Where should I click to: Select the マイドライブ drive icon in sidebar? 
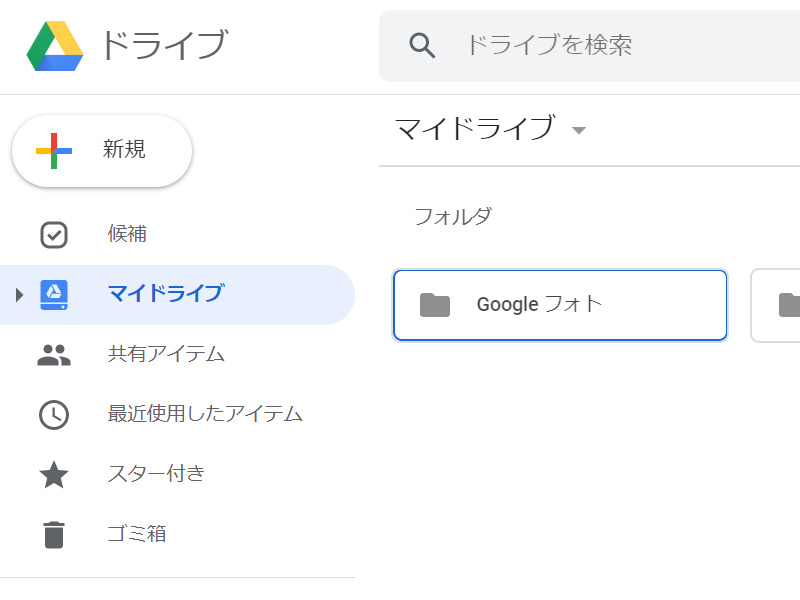(54, 294)
